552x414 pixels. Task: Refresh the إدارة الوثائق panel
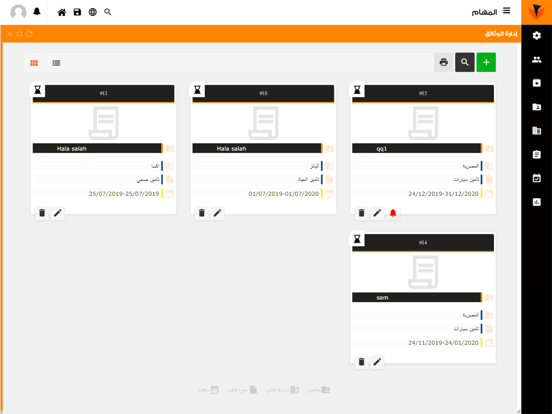pos(29,34)
